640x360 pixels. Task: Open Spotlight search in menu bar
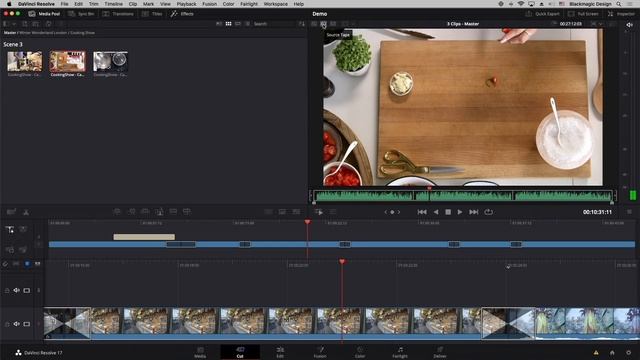[x=619, y=4]
